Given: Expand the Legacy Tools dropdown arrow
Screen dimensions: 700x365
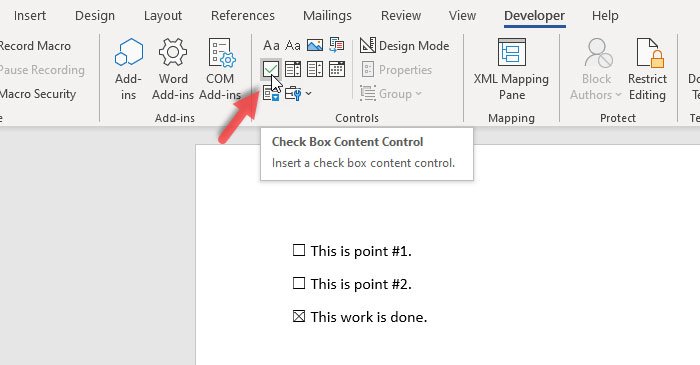Looking at the screenshot, I should (308, 94).
